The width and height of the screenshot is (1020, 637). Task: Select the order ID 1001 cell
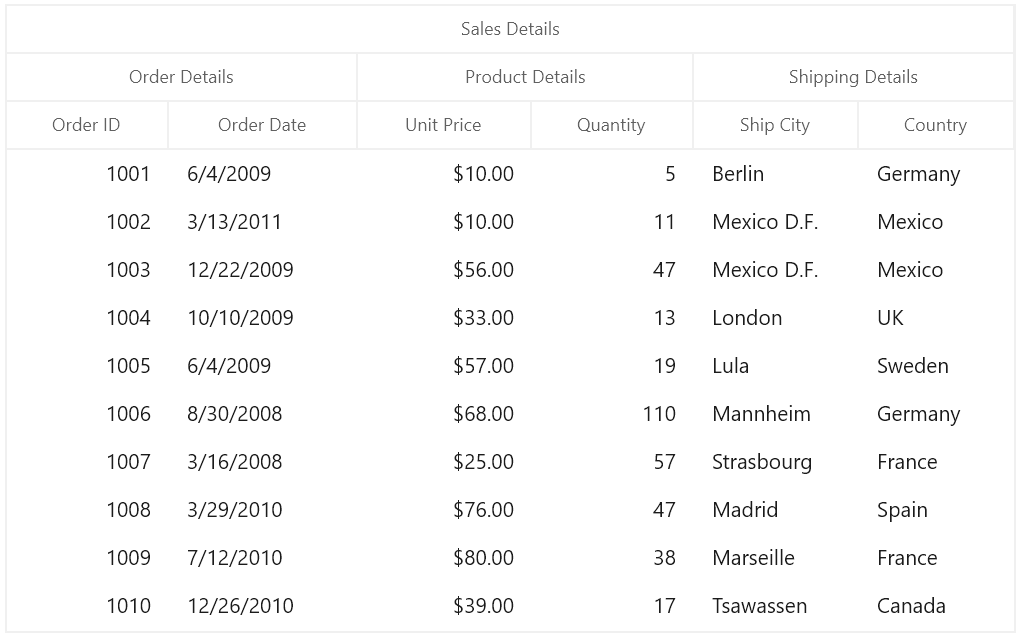[87, 174]
